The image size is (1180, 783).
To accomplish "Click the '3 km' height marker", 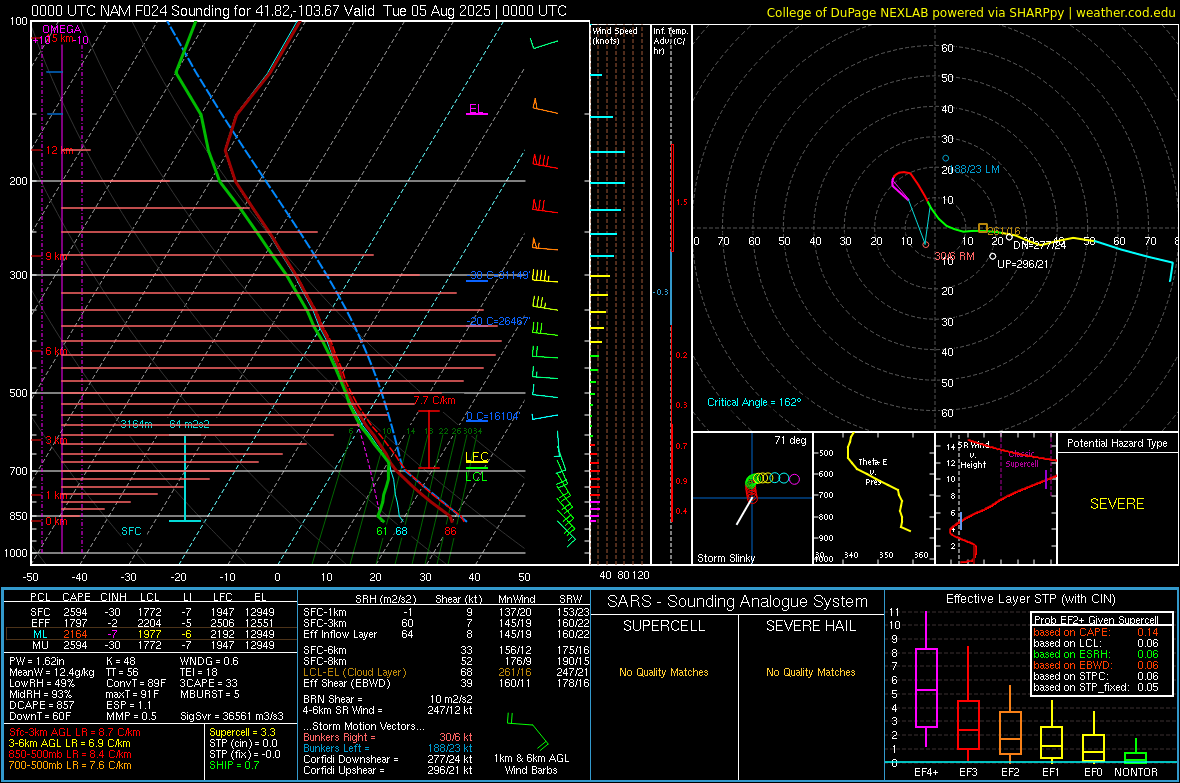I will coord(56,440).
